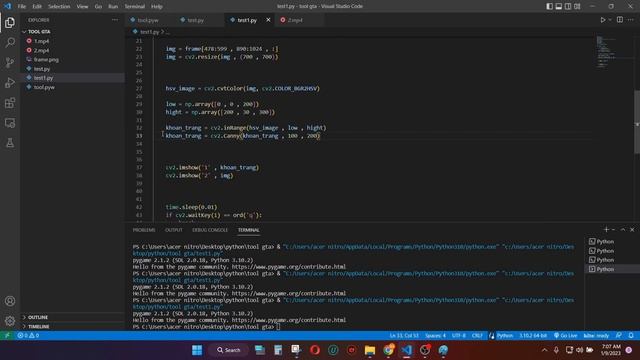This screenshot has height=360, width=640.
Task: Click Go Live in the status bar
Action: pos(565,336)
